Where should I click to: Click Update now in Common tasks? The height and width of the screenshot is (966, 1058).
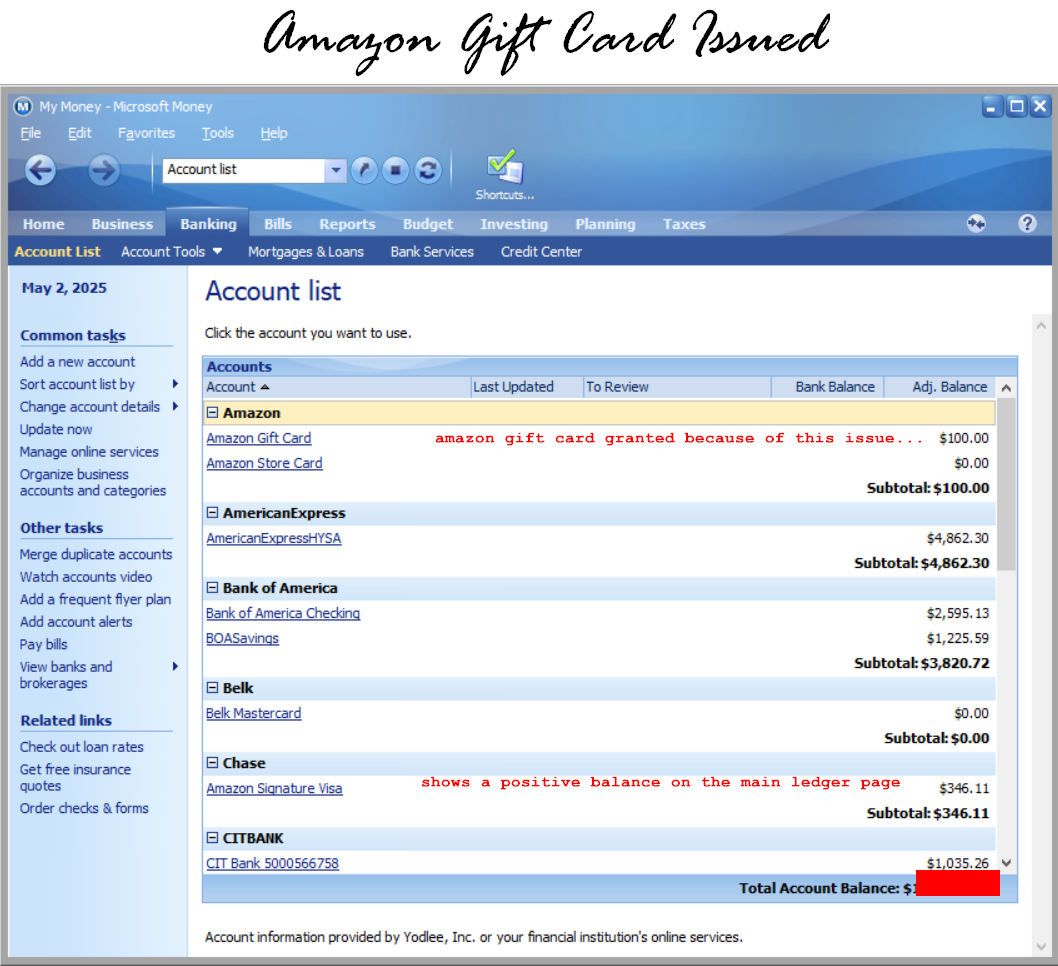click(56, 429)
